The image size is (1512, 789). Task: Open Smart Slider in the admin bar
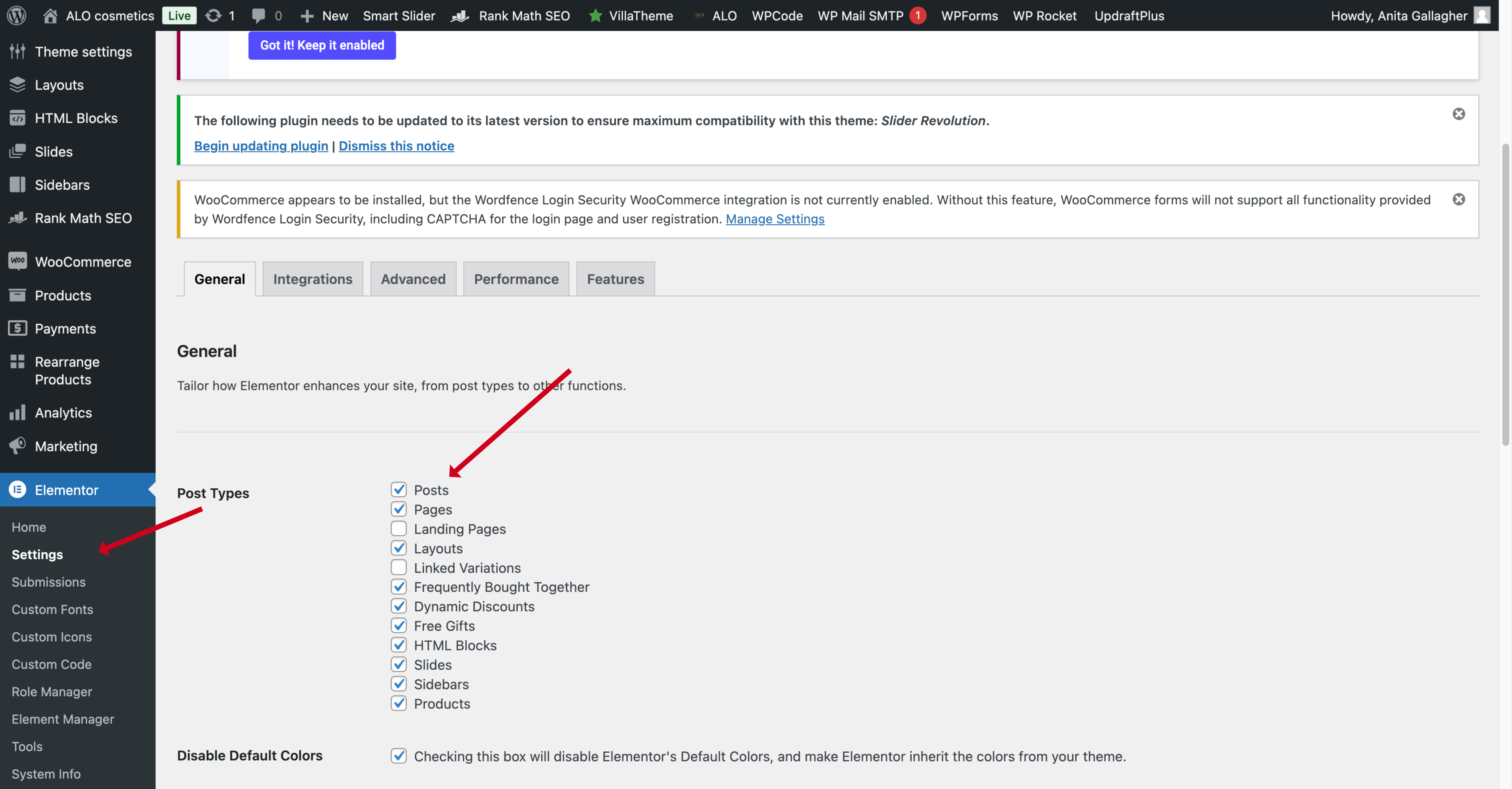click(x=399, y=16)
